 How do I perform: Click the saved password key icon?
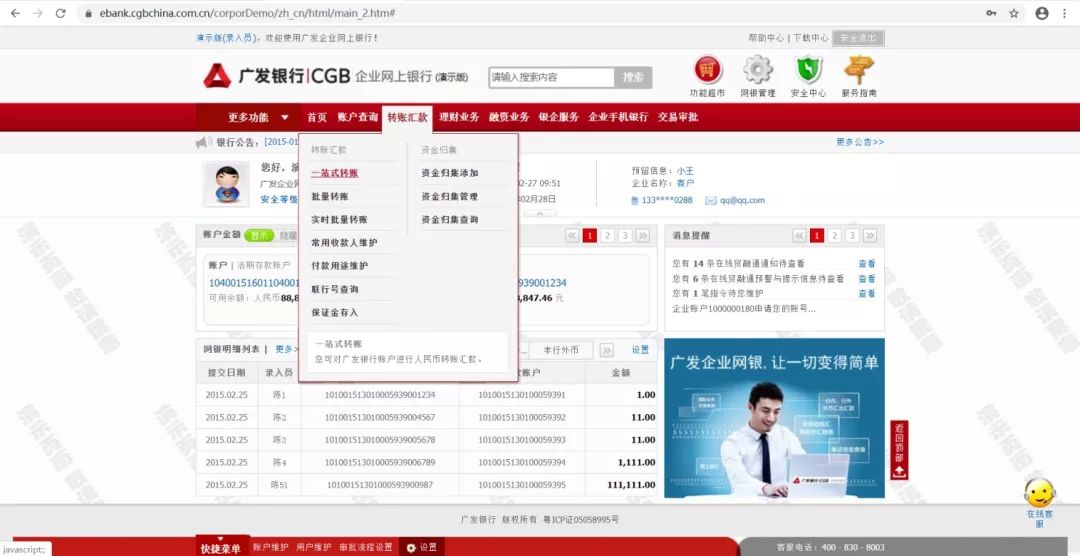991,13
